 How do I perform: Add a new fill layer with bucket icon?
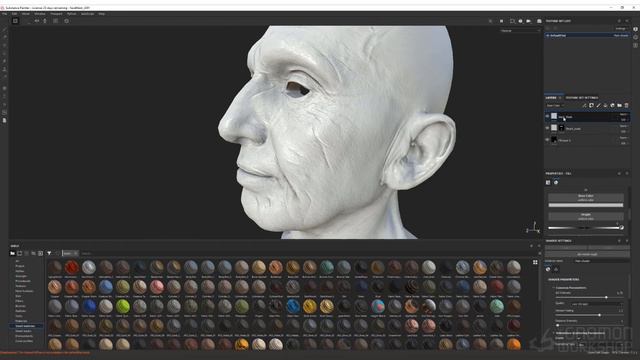tap(605, 105)
